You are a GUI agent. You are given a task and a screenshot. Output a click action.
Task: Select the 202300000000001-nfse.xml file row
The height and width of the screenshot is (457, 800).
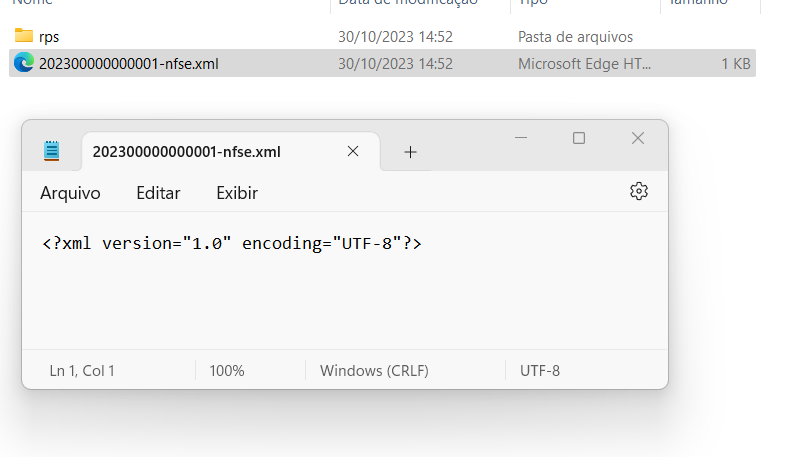pyautogui.click(x=382, y=63)
